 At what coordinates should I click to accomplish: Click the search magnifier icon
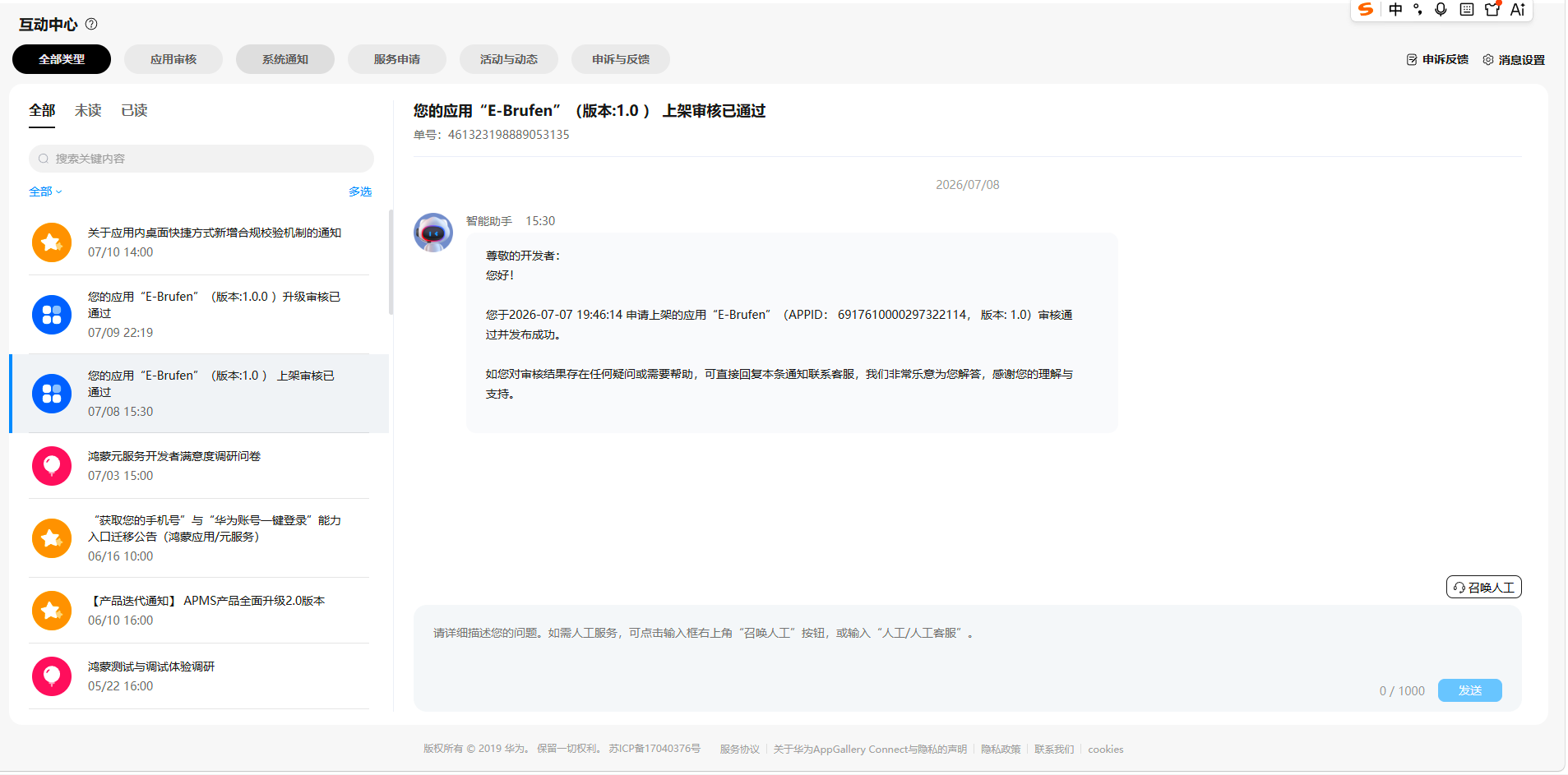click(x=44, y=159)
